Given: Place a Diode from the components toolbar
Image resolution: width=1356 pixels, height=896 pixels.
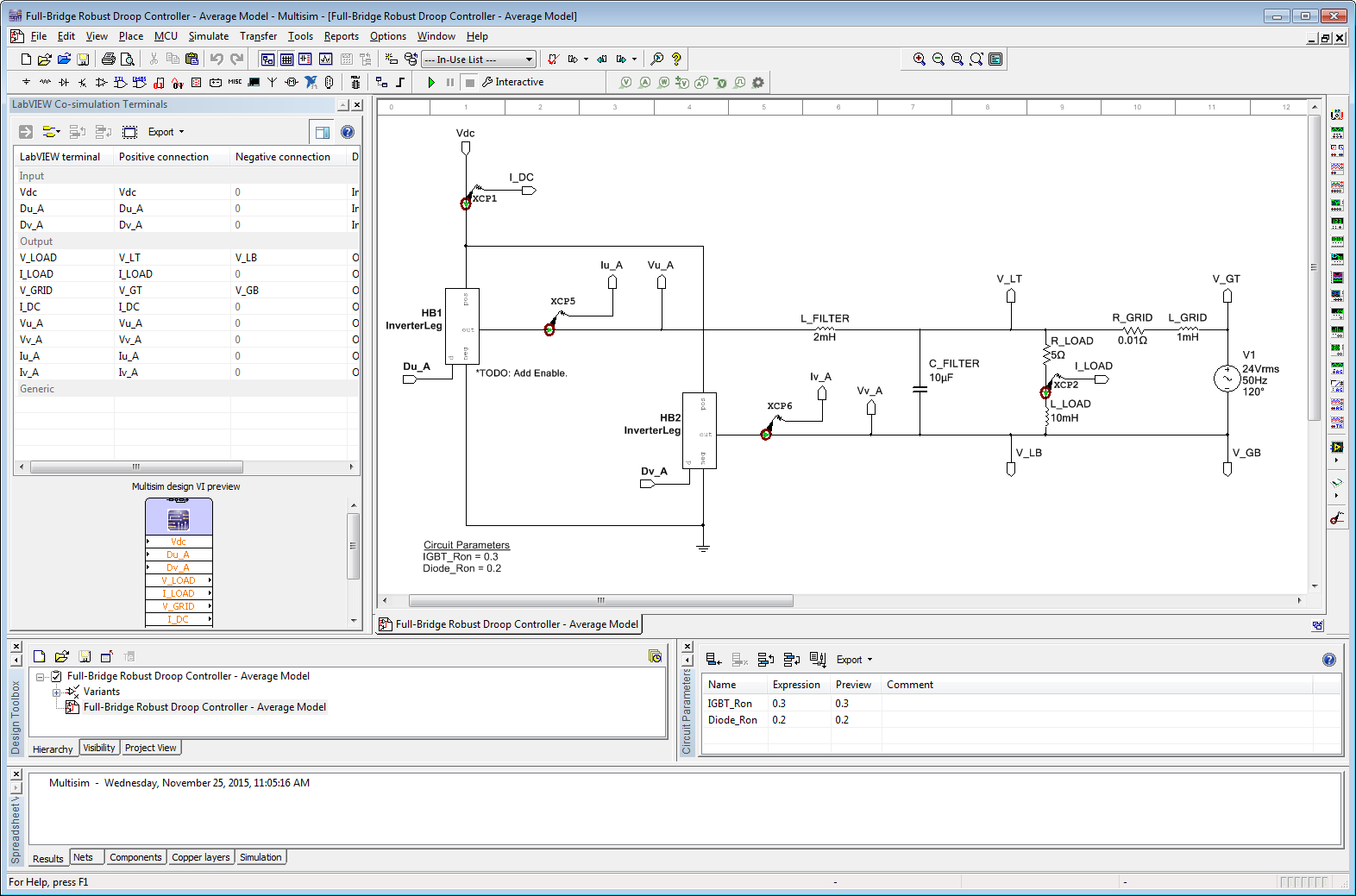Looking at the screenshot, I should pyautogui.click(x=64, y=83).
